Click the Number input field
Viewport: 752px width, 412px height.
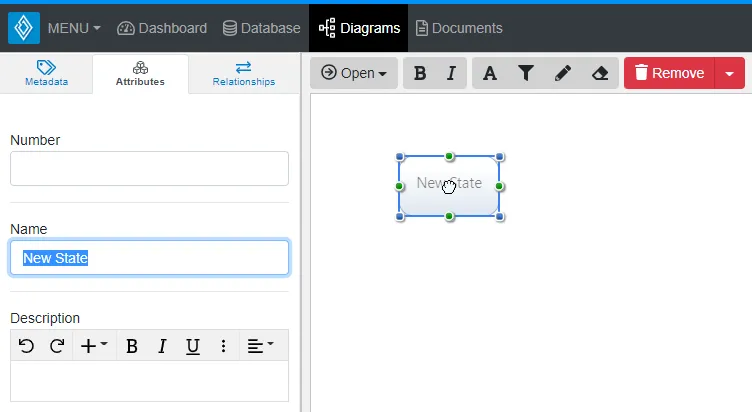click(149, 168)
